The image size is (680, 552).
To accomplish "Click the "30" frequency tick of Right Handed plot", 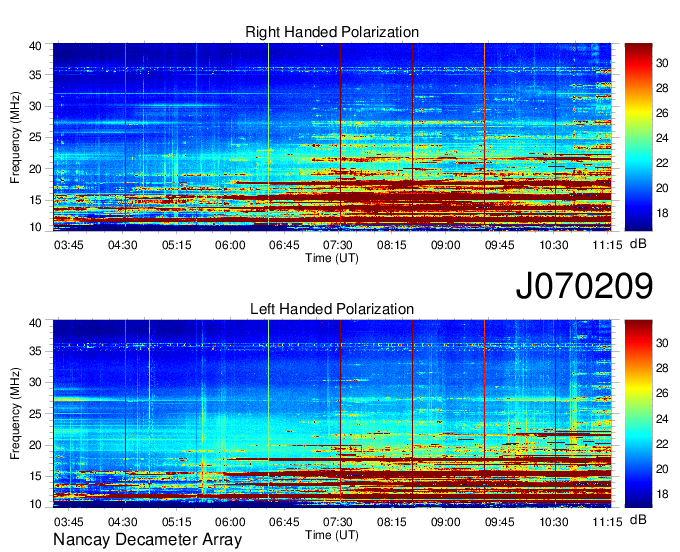I will click(35, 106).
